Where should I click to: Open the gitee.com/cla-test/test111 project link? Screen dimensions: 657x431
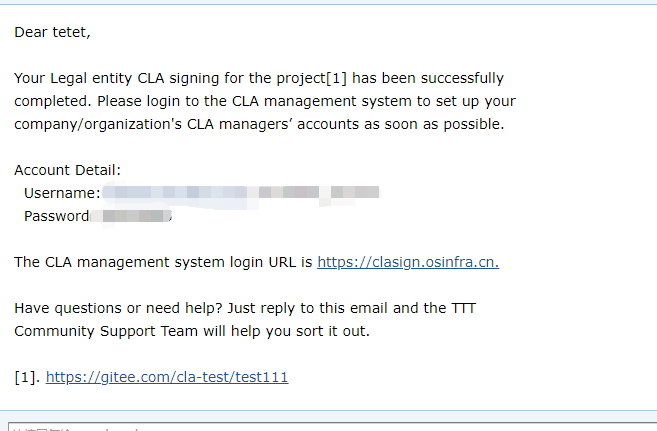click(x=167, y=378)
